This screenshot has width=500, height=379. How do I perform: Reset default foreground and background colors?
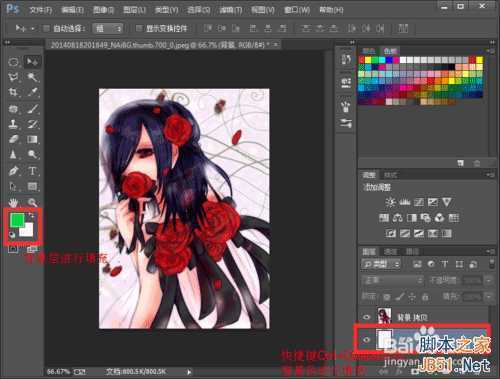[x=12, y=235]
